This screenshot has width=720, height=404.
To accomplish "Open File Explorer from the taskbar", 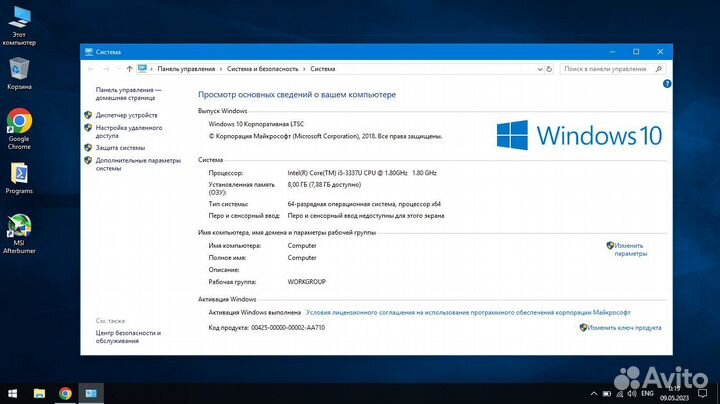I will click(x=39, y=393).
